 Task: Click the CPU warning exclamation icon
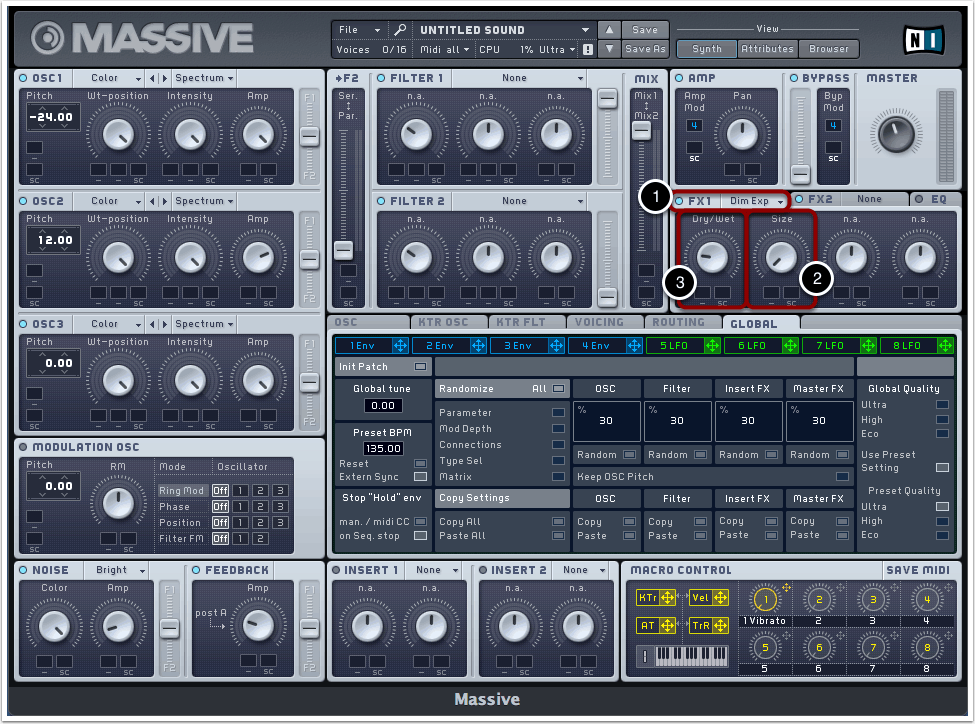point(588,49)
